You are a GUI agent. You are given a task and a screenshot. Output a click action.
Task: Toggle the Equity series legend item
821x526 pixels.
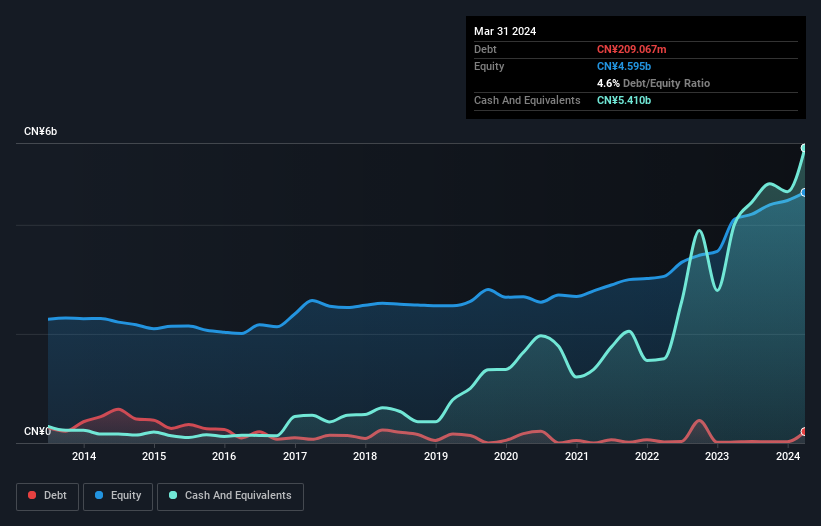point(117,496)
